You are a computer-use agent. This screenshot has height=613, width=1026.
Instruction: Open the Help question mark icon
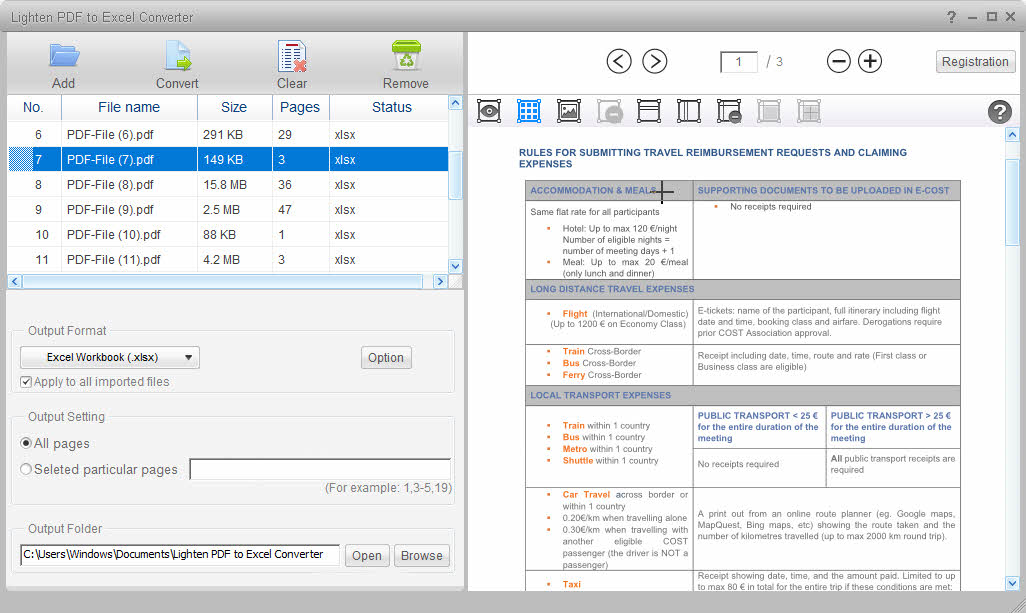1000,111
